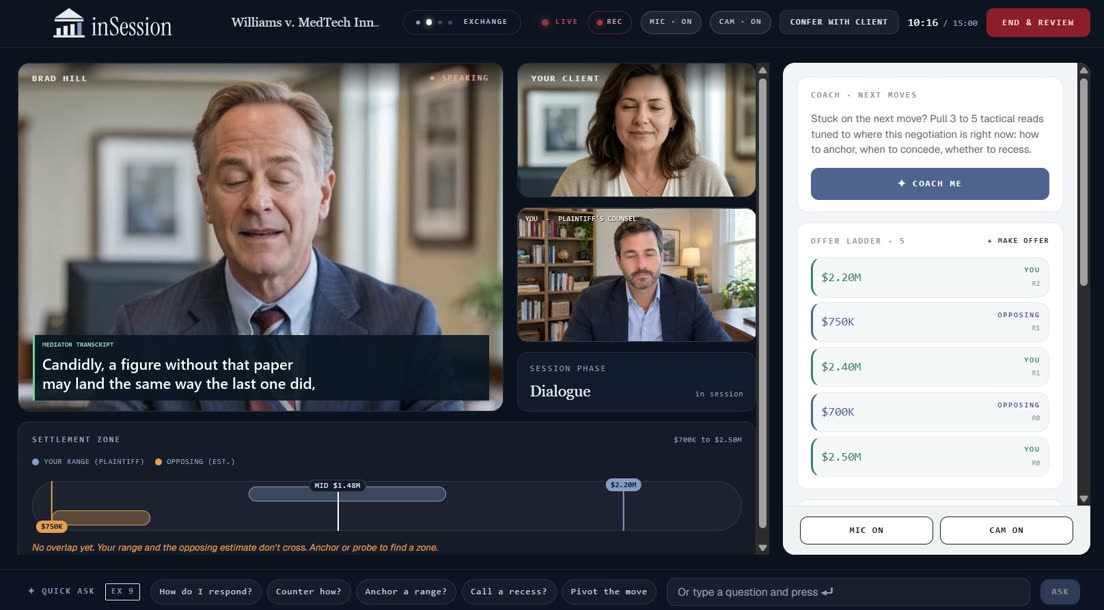The height and width of the screenshot is (610, 1104).
Task: Select the Plaintiff's Counsel self-view thumbnail
Action: click(x=636, y=275)
